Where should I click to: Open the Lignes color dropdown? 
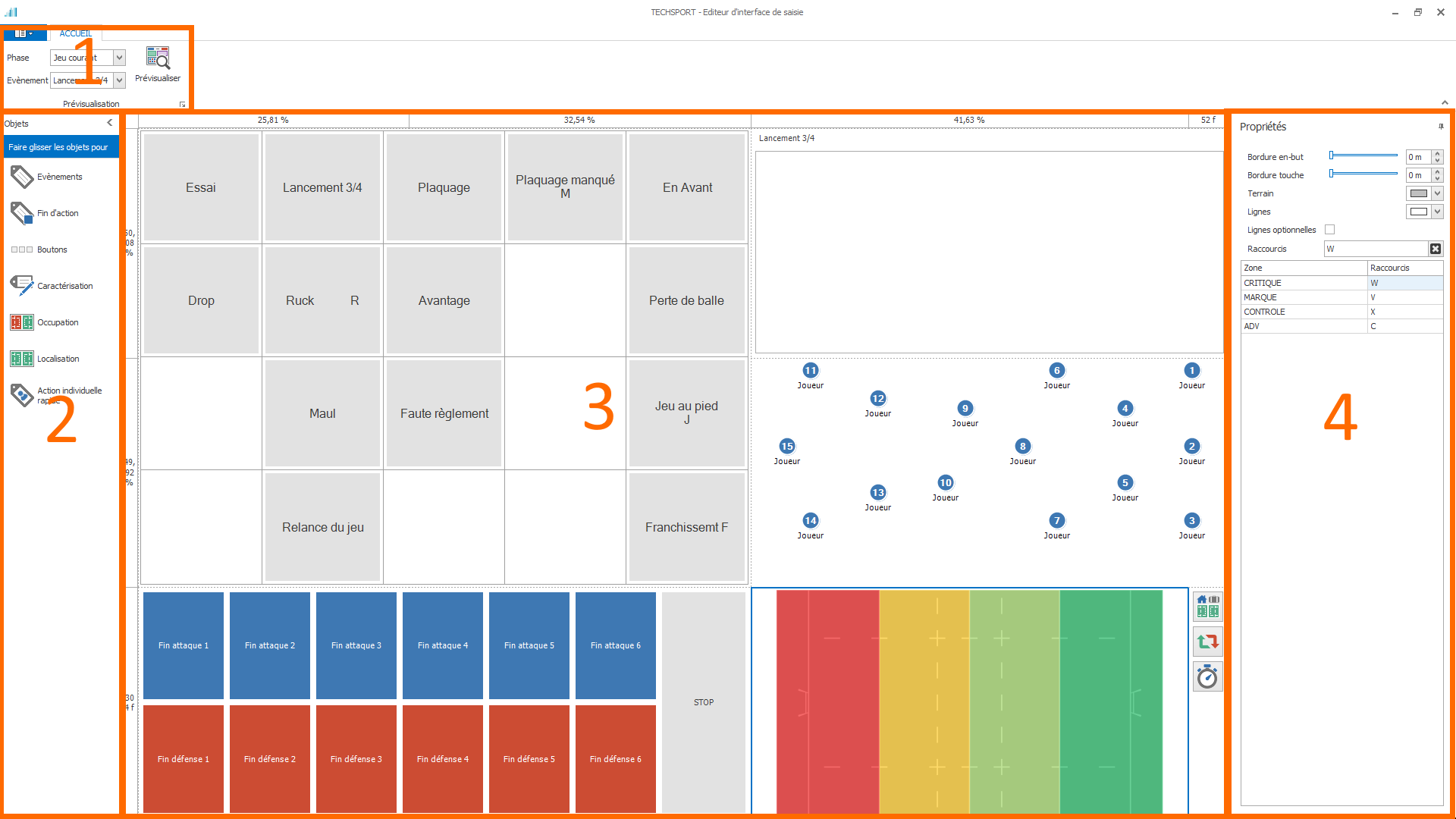(1437, 212)
